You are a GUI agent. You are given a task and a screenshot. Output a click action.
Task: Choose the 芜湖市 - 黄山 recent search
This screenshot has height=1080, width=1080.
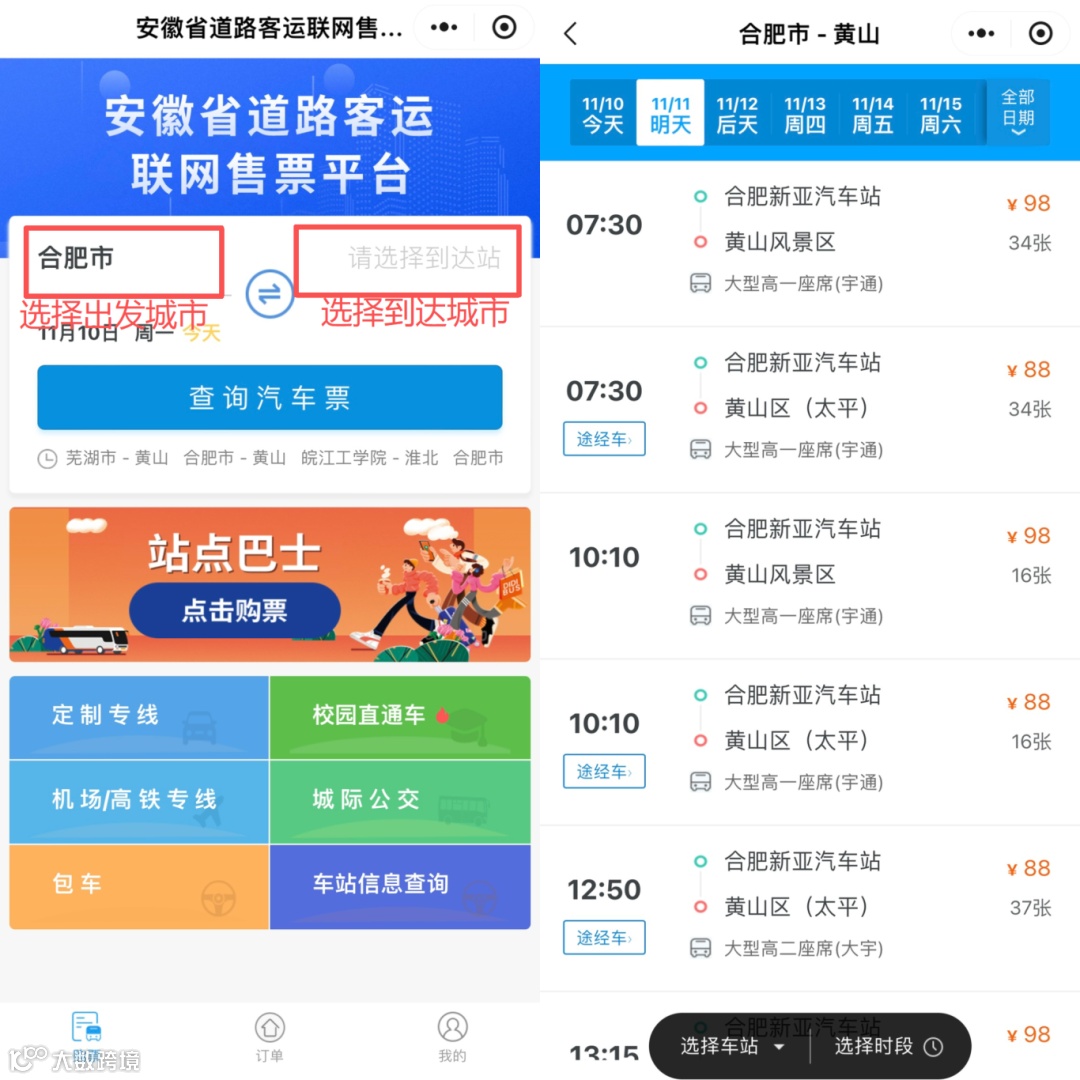pos(117,457)
